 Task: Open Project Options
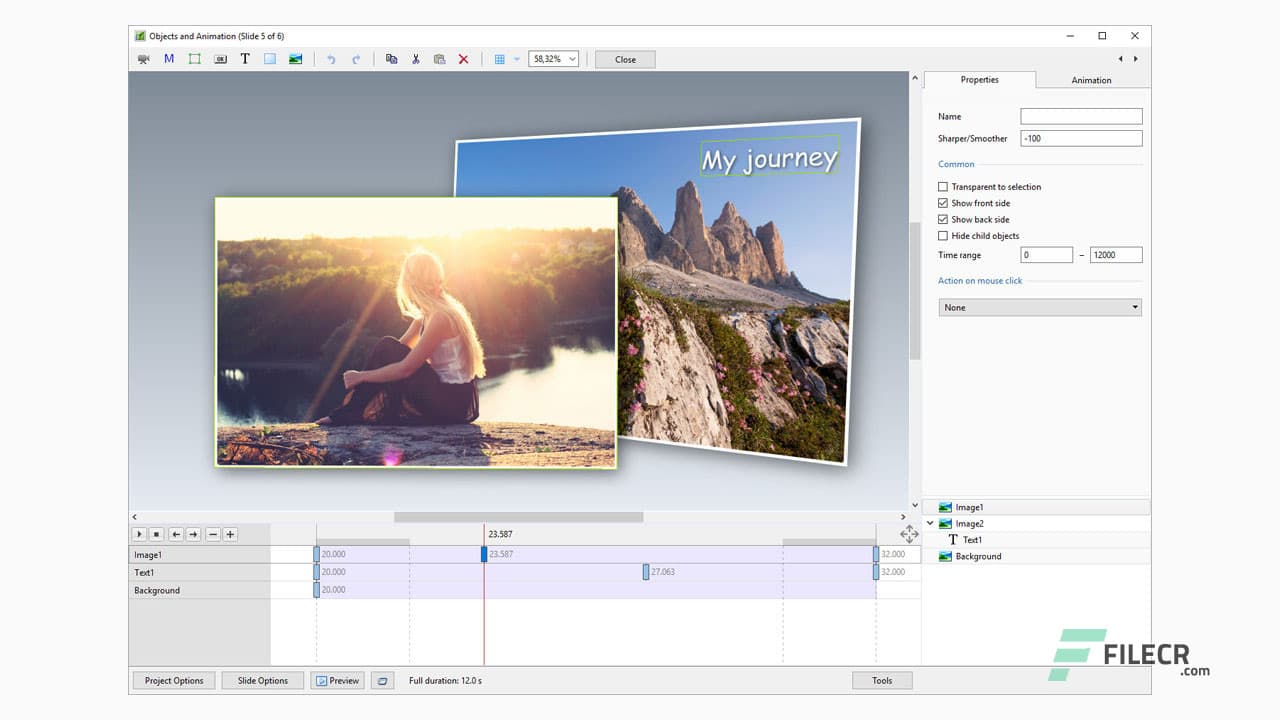[173, 680]
